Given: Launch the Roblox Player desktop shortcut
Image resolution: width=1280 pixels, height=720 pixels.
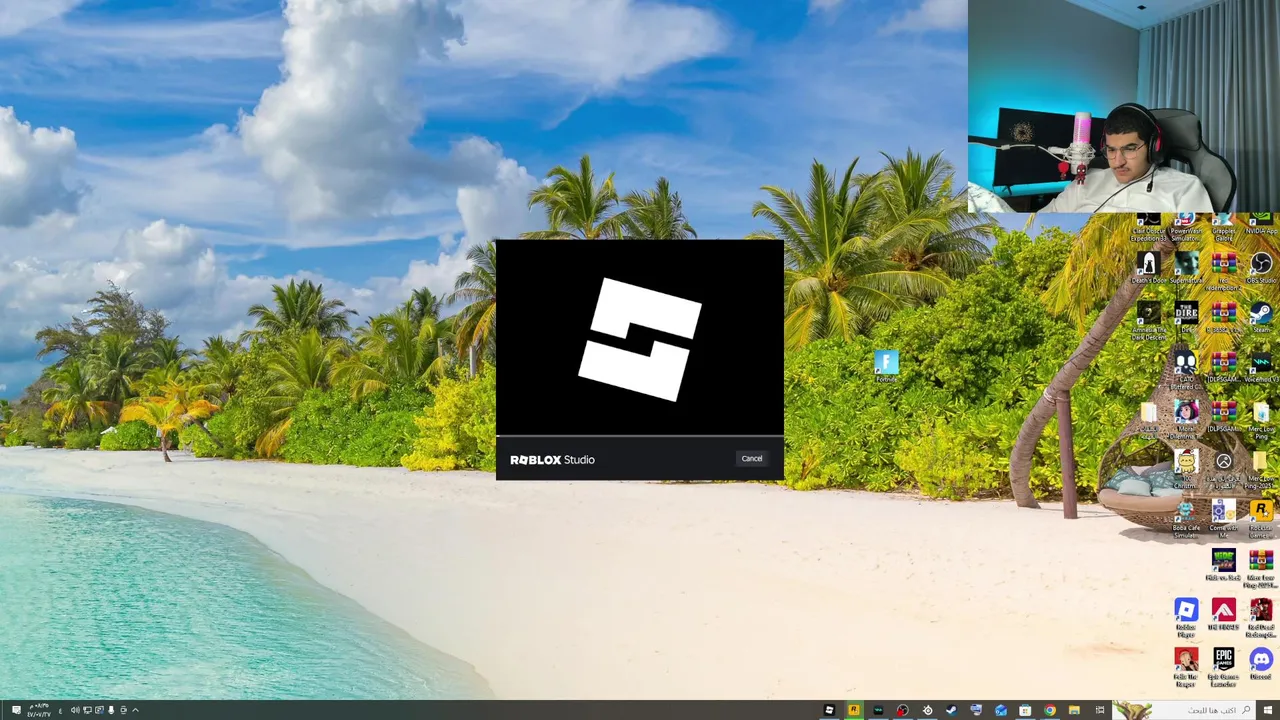Looking at the screenshot, I should 1186,617.
